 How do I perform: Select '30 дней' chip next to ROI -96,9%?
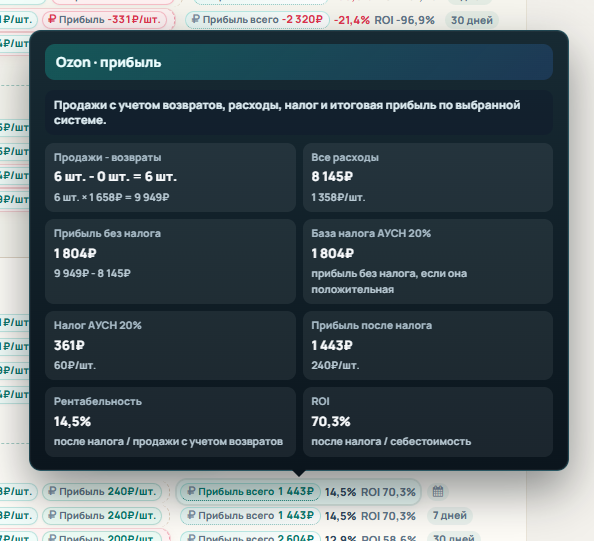472,20
